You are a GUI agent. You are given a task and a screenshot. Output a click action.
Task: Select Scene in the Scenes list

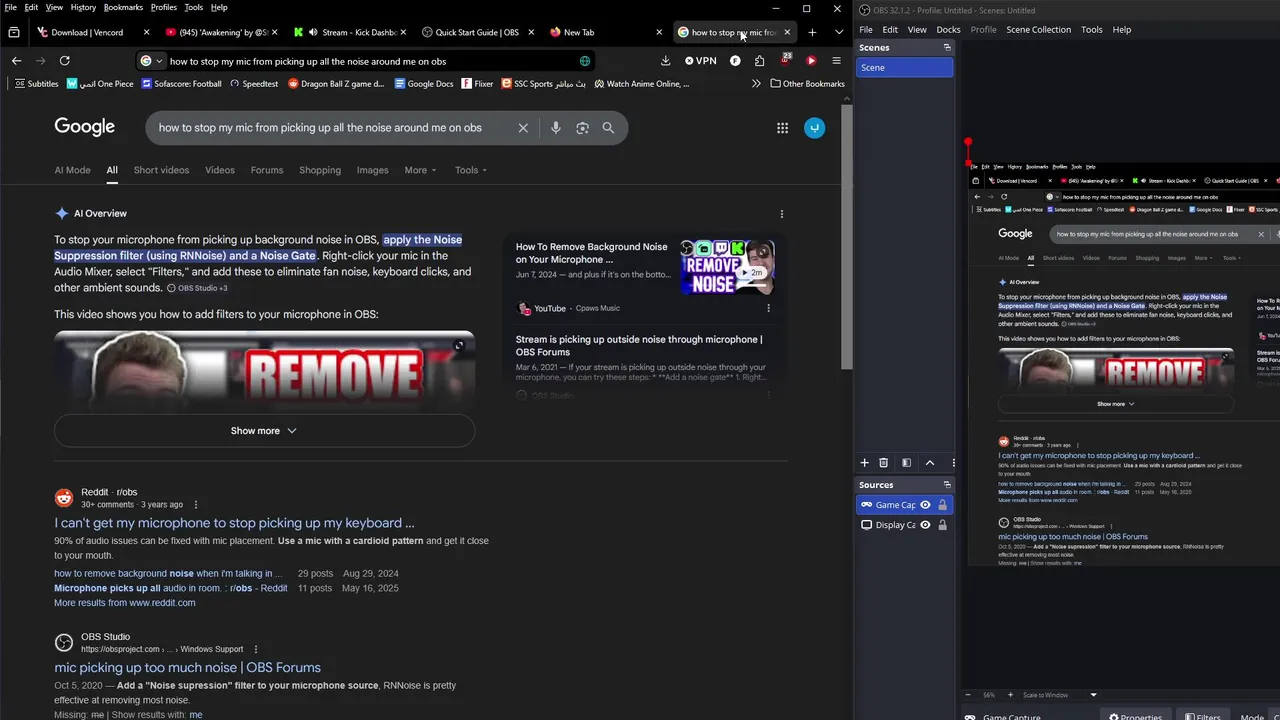coord(904,67)
